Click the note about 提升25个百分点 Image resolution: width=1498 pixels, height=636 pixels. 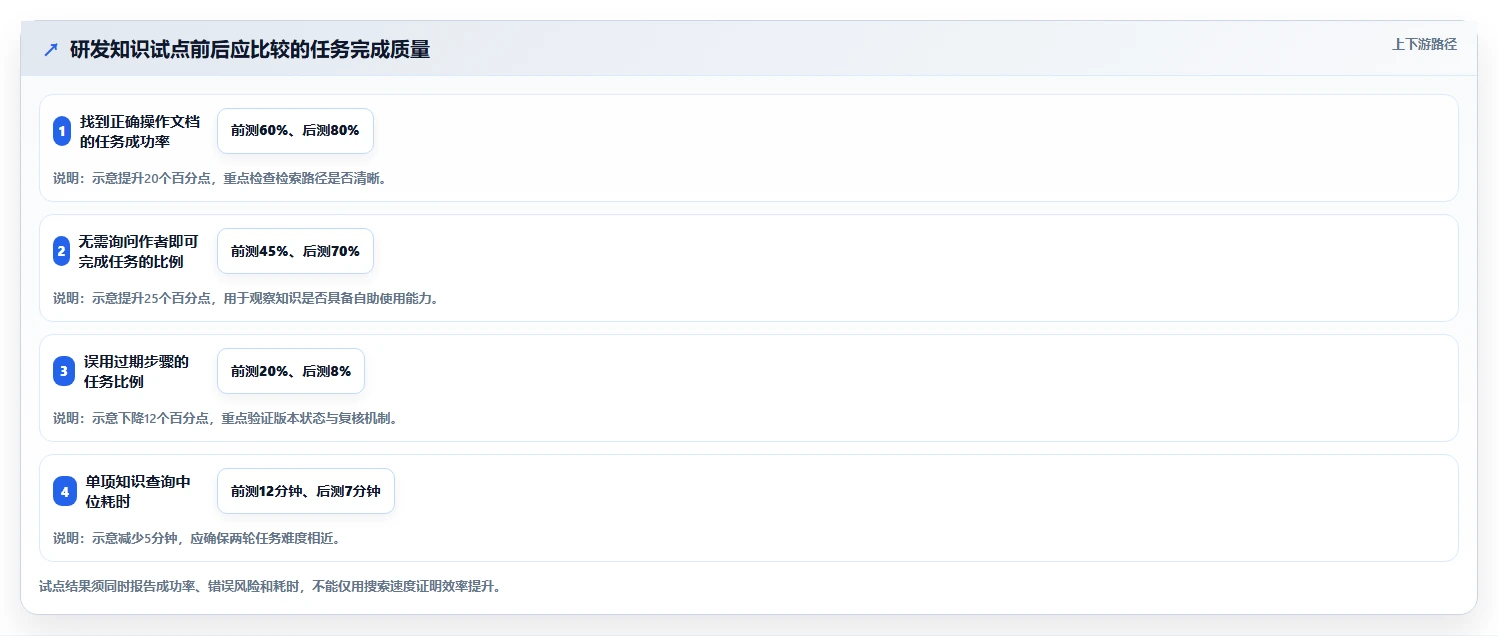click(x=246, y=298)
